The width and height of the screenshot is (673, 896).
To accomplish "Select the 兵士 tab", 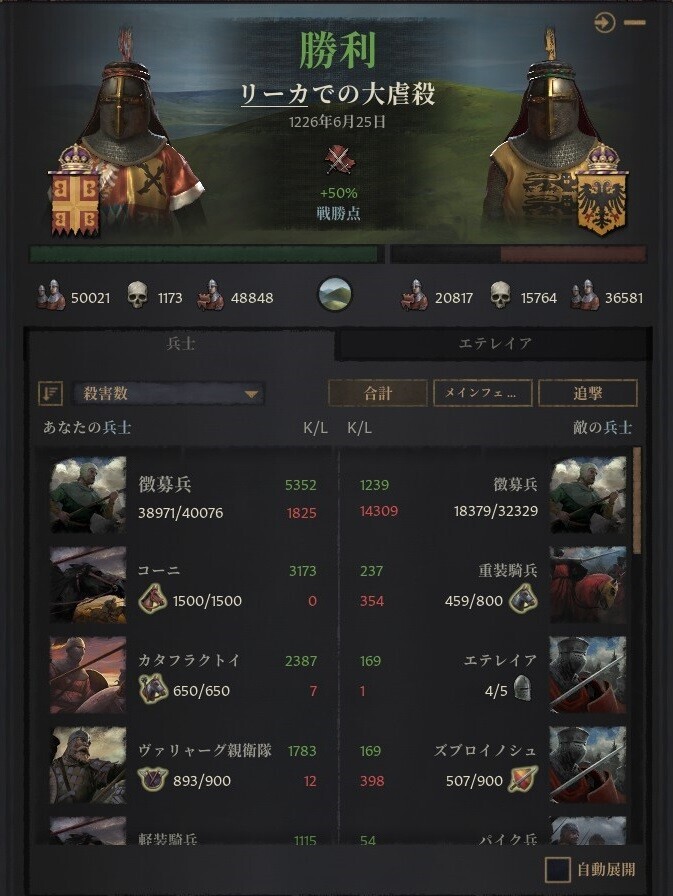I will (x=181, y=343).
